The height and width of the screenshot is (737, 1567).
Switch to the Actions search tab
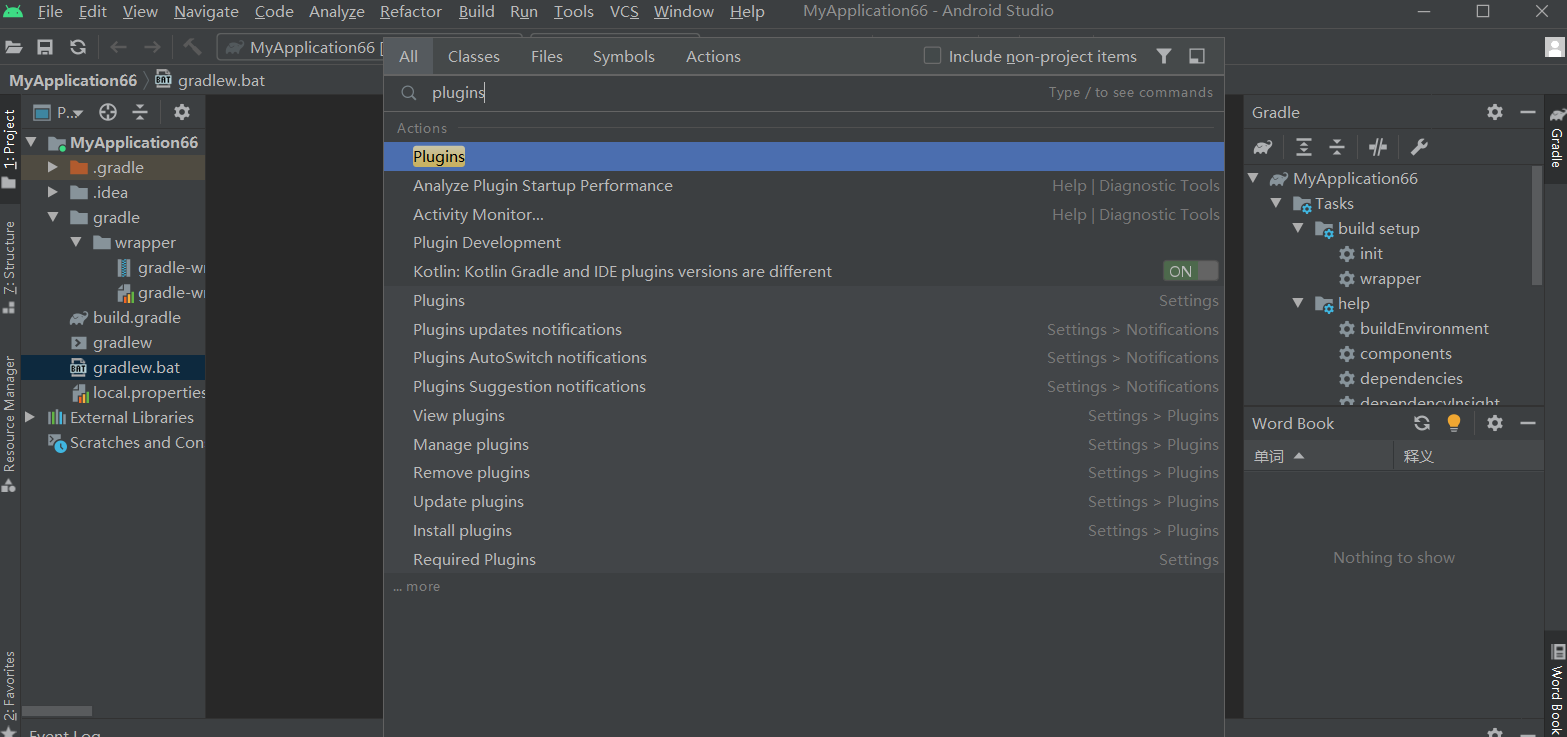coord(713,56)
